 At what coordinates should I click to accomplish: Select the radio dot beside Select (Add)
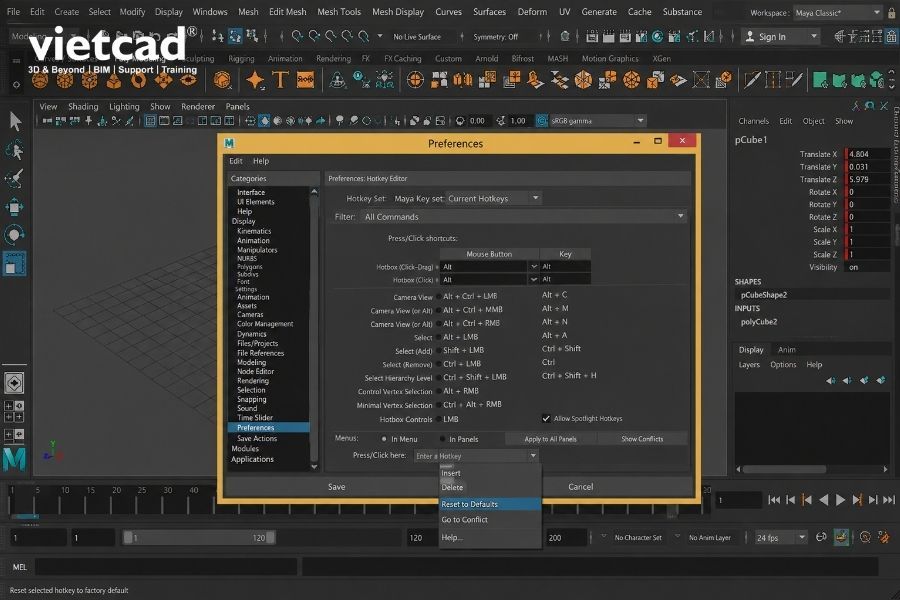[439, 350]
